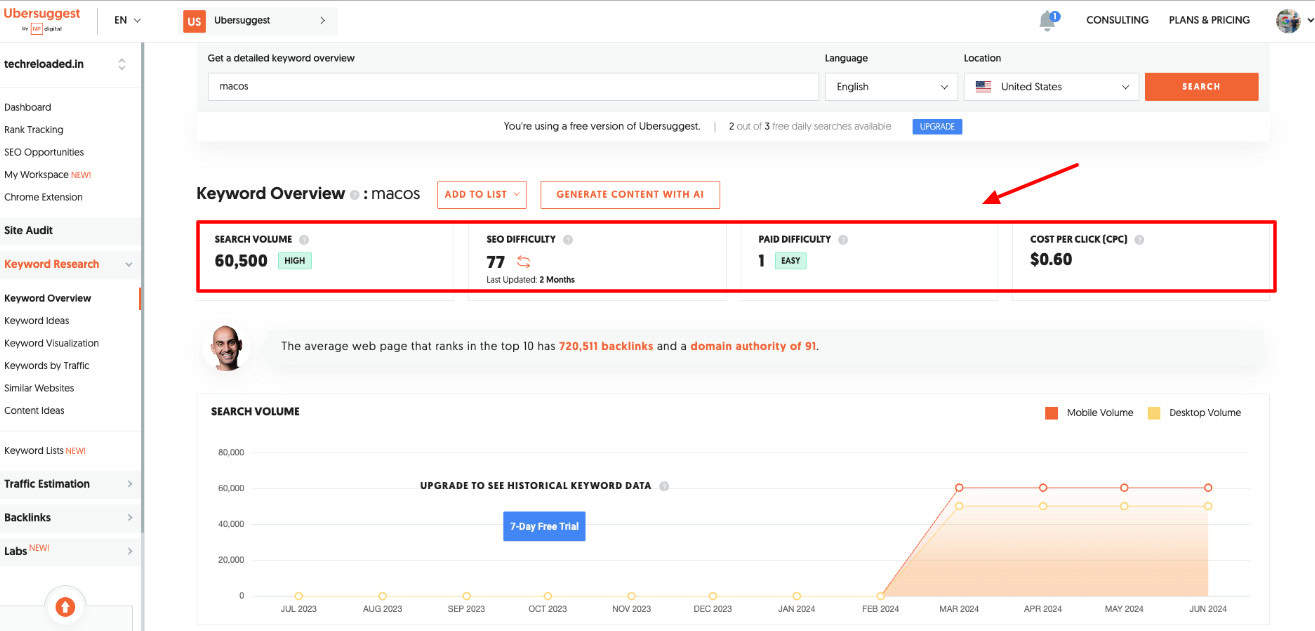The height and width of the screenshot is (631, 1315).
Task: Click the June 2024 mobile volume data point
Action: [x=1208, y=488]
